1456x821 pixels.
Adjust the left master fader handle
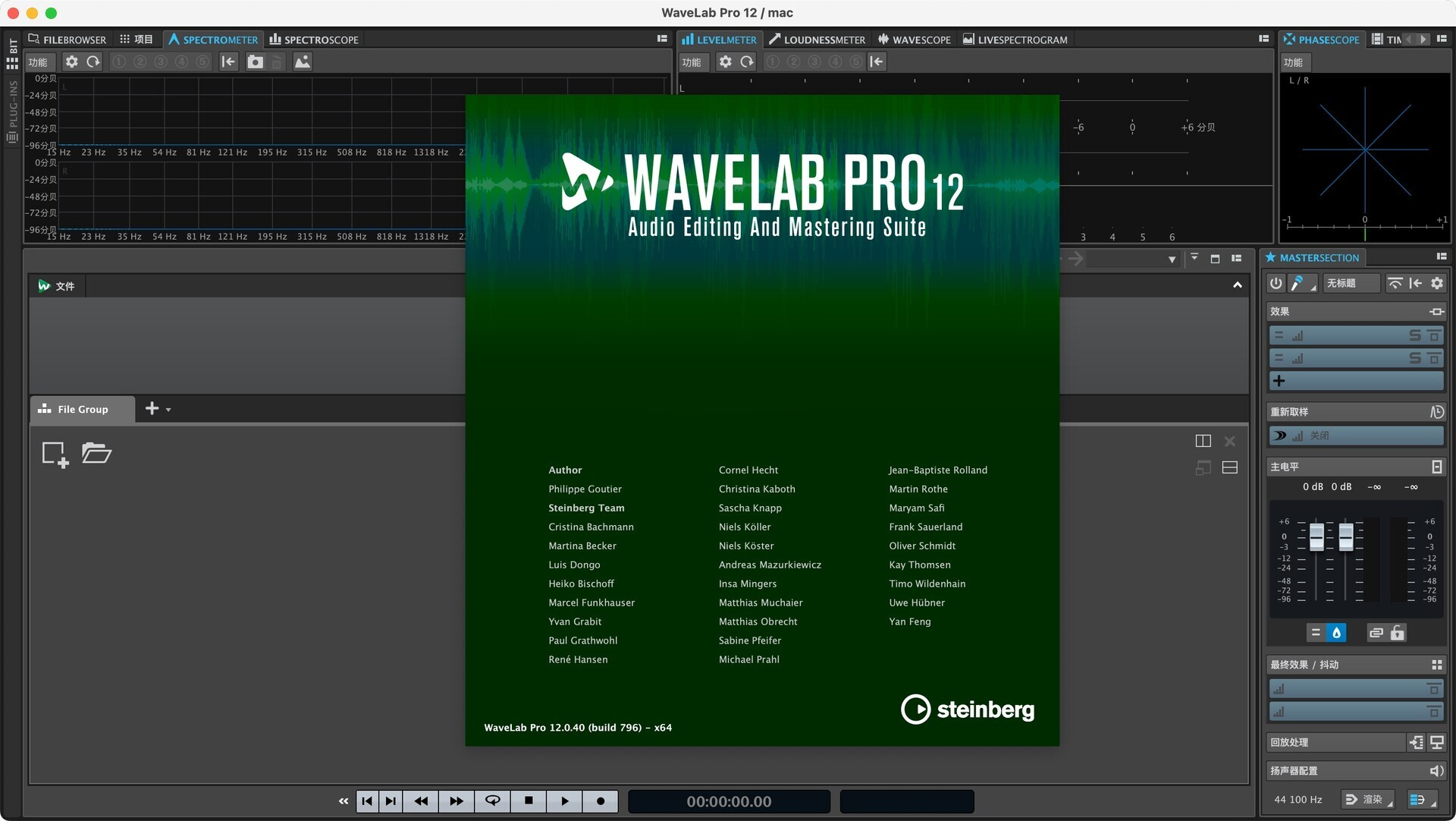(1316, 537)
